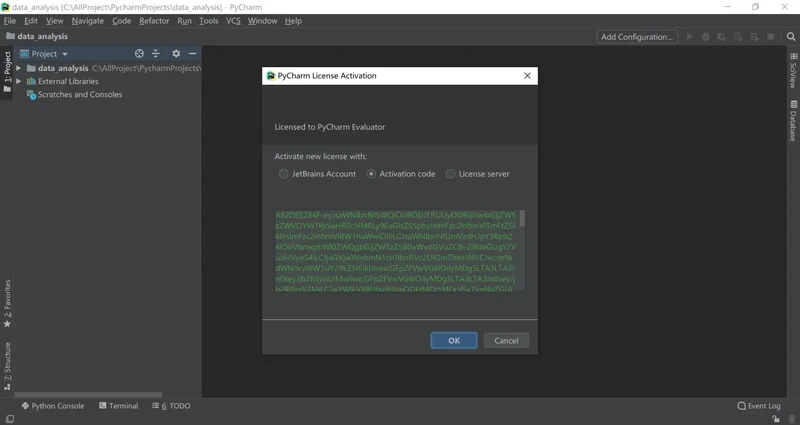Expand the data_analysis project folder
This screenshot has width=800, height=425.
19,68
